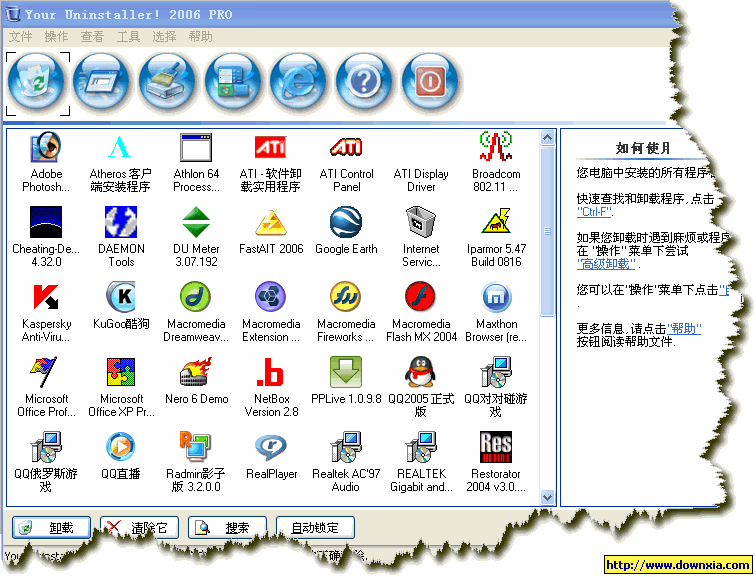Select Microsoft Office Professional icon
This screenshot has width=756, height=577.
(44, 372)
